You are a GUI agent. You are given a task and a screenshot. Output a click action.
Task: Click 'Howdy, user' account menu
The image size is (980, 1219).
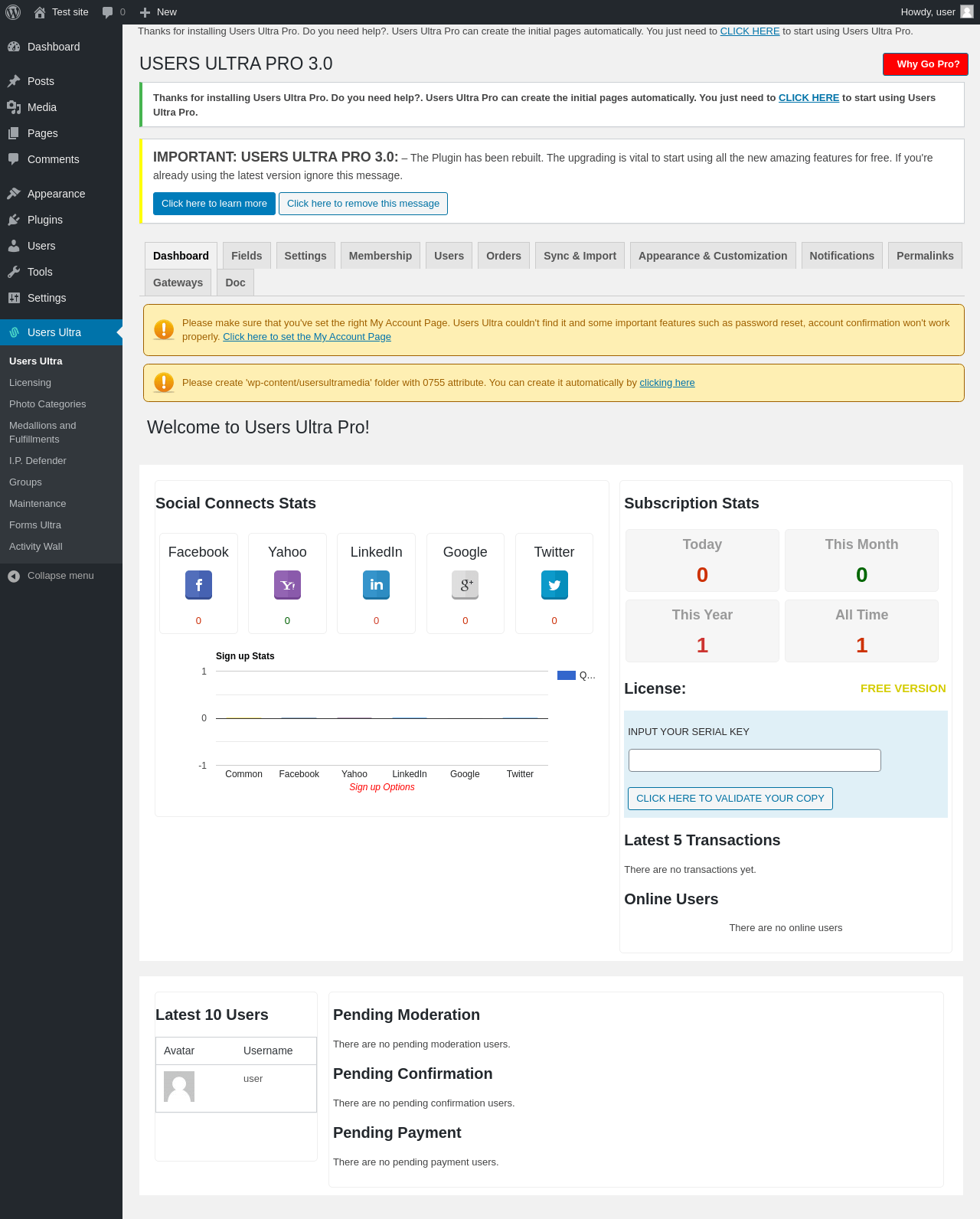pos(936,12)
